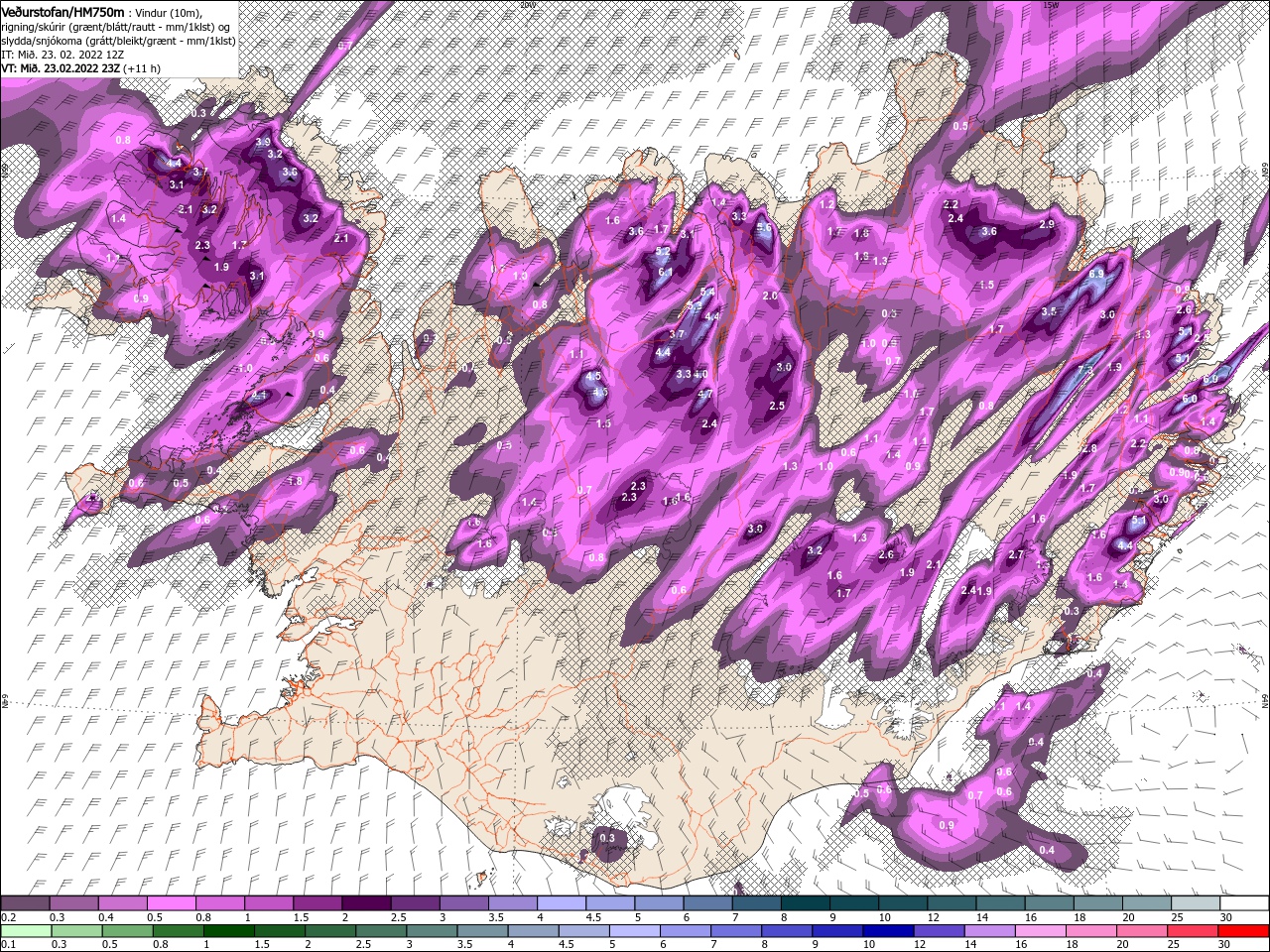Pick the pale grey upper swatch starting at 25
Viewport: 1270px width, 952px height.
pyautogui.click(x=1196, y=903)
